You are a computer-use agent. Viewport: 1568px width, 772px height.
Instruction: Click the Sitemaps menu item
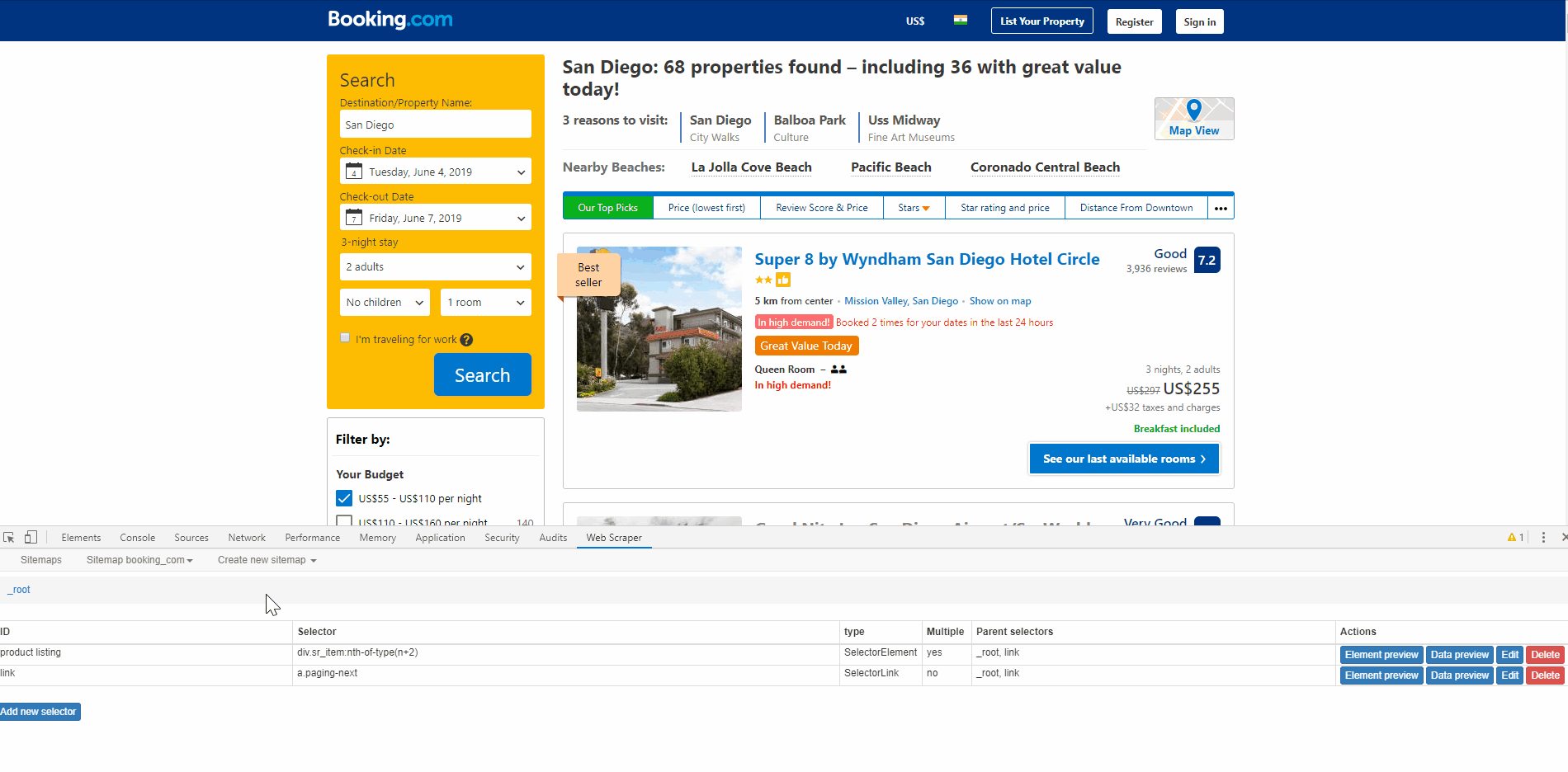pyautogui.click(x=41, y=560)
